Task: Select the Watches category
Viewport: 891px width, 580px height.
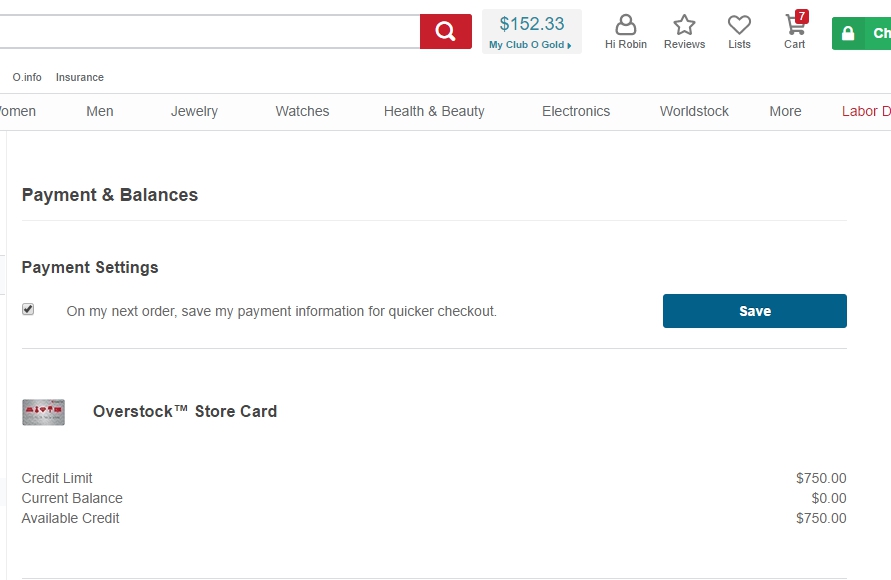Action: pos(302,111)
